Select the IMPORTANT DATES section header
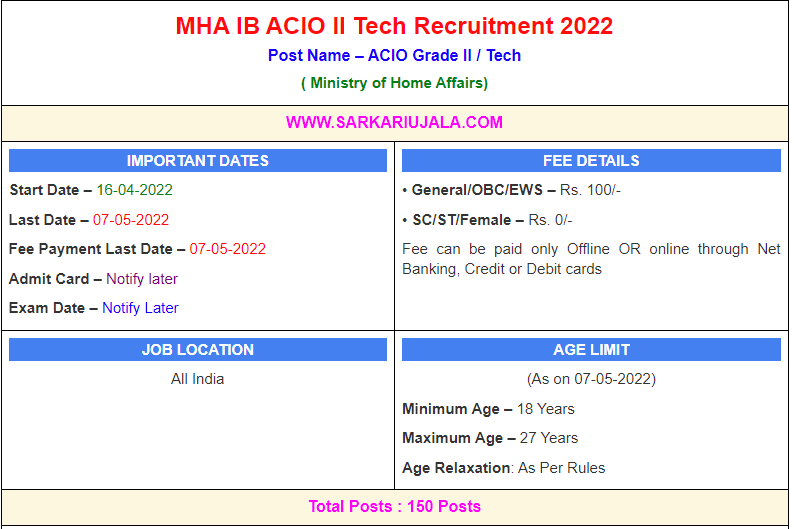The width and height of the screenshot is (794, 529). click(x=198, y=161)
